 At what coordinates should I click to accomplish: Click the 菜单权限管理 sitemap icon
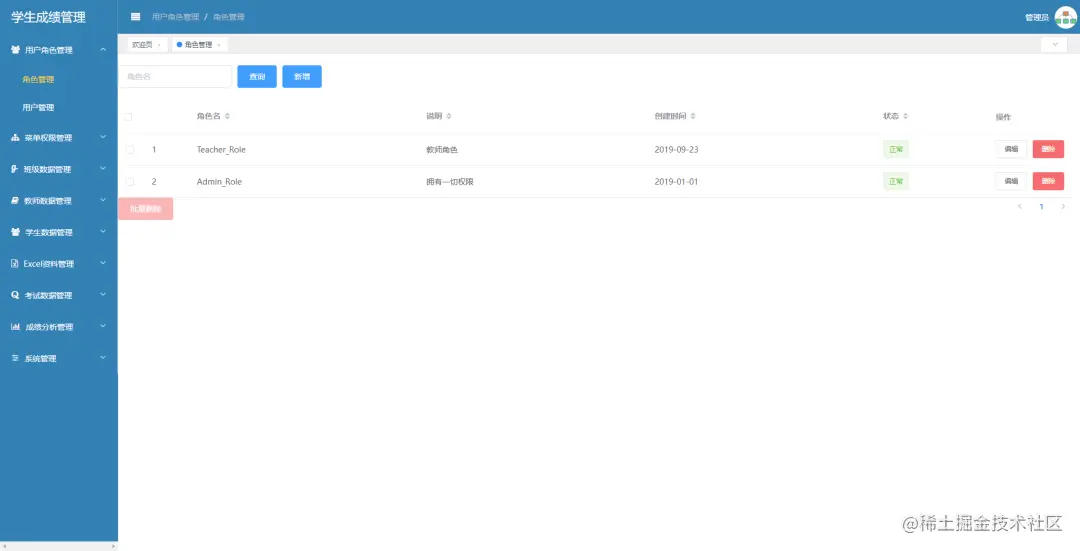15,138
